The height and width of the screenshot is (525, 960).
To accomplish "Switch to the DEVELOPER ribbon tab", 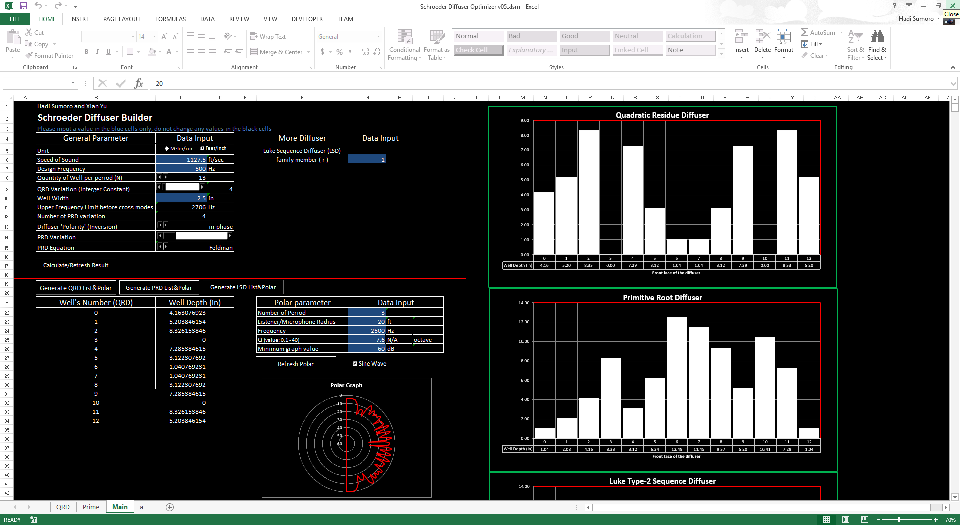I will 307,19.
